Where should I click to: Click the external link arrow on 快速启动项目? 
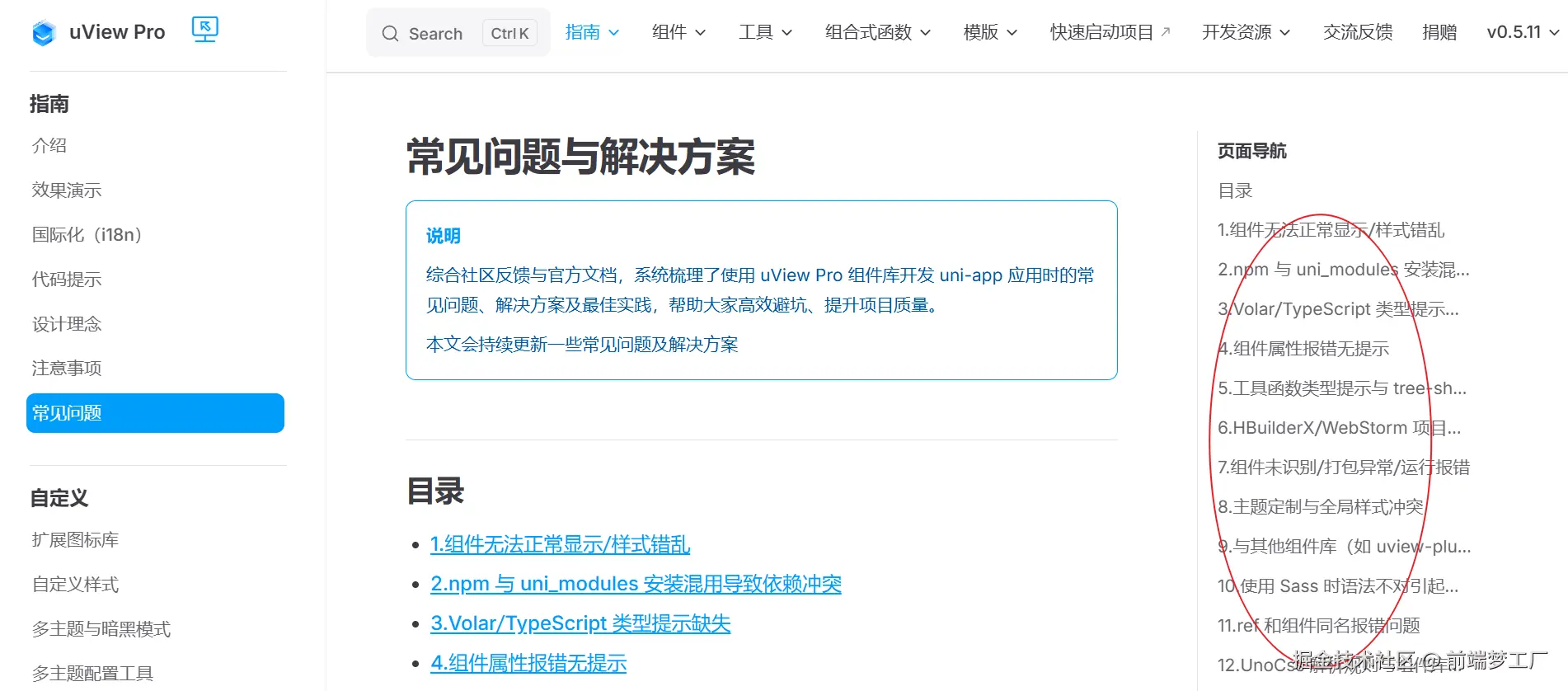[1166, 31]
